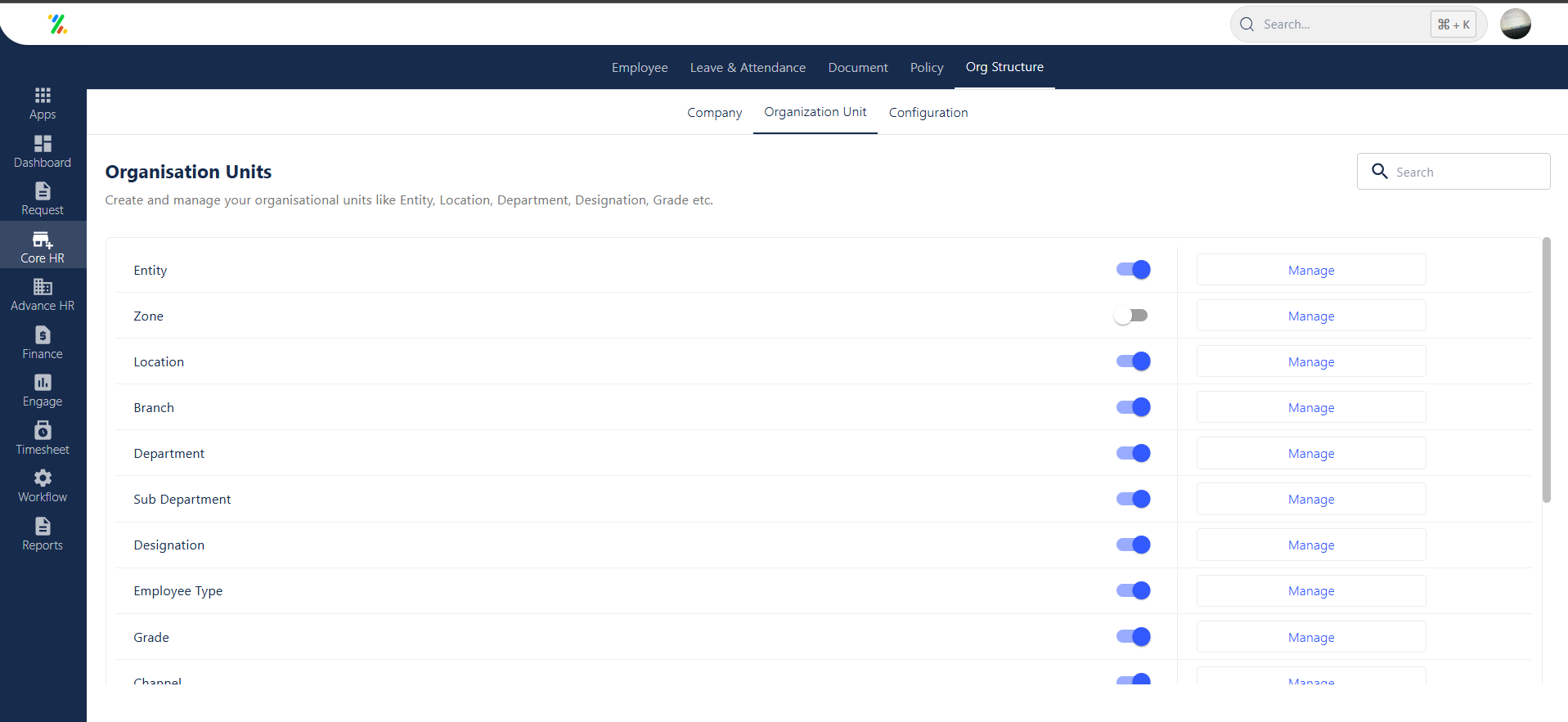Toggle the Employee Type switch

1134,590
